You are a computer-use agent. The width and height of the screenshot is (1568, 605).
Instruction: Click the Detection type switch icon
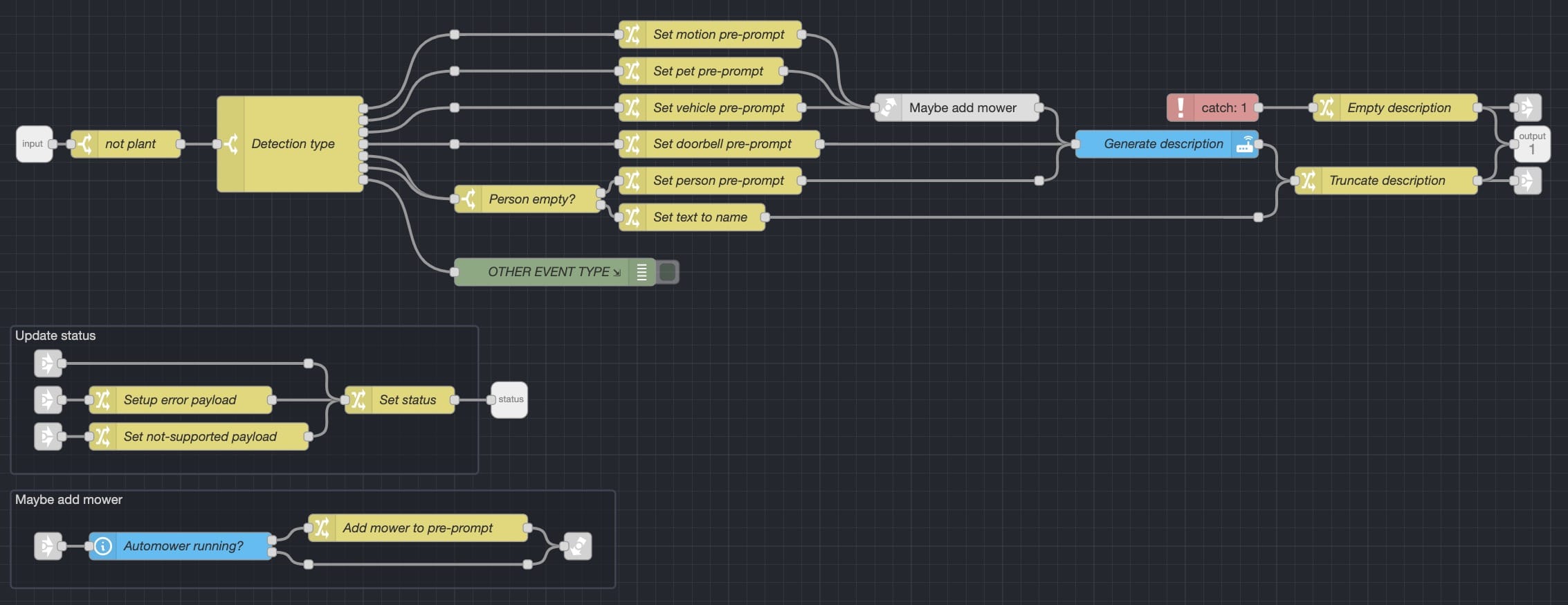(x=231, y=144)
